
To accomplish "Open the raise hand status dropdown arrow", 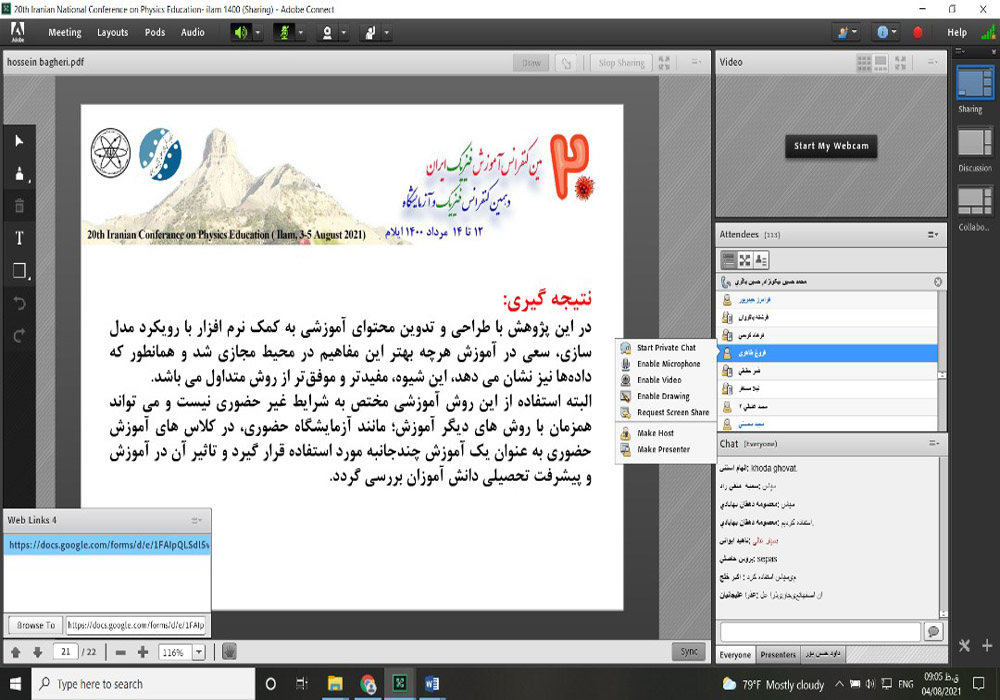I will coord(387,32).
